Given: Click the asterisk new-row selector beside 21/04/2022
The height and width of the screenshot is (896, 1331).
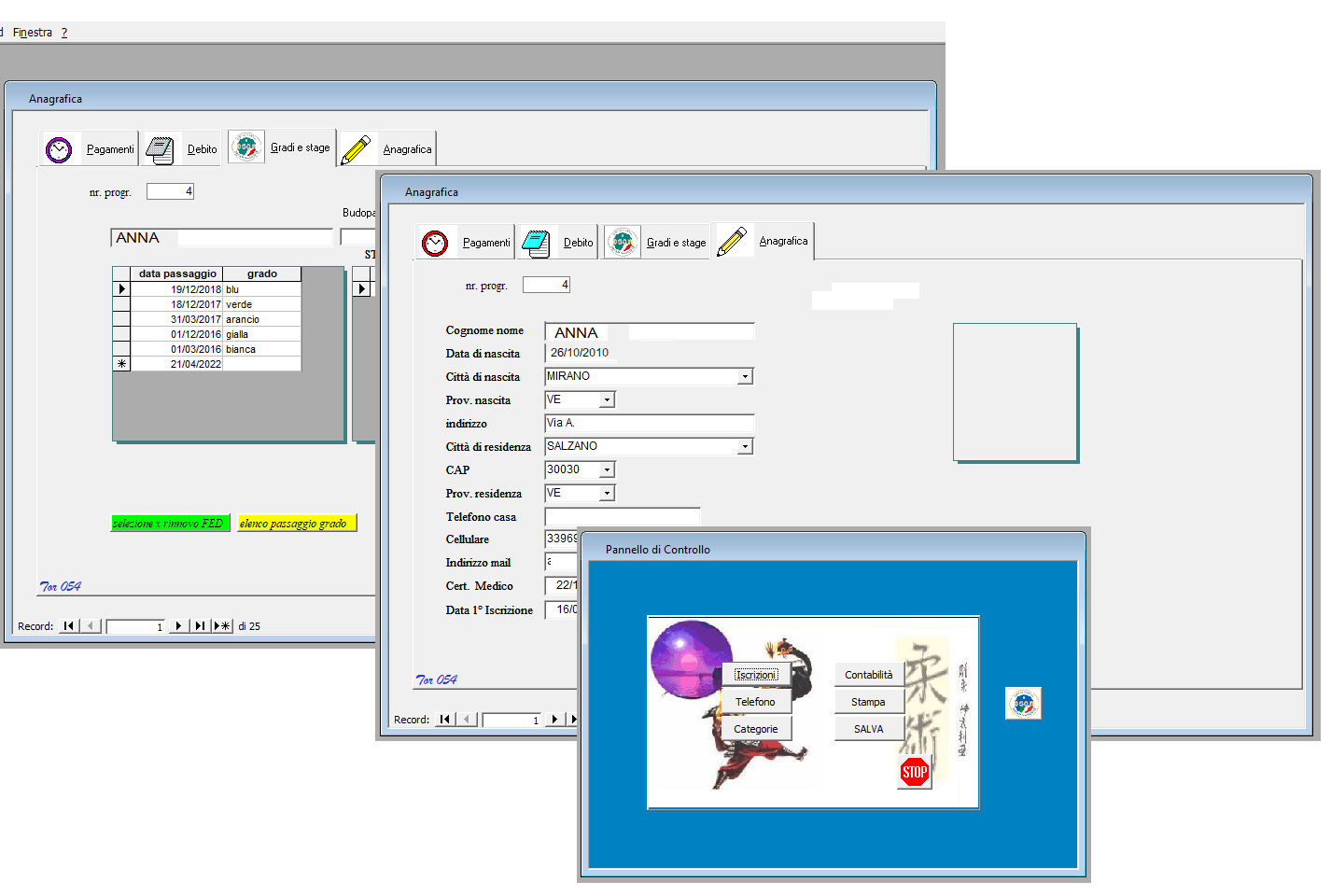Looking at the screenshot, I should pos(121,364).
